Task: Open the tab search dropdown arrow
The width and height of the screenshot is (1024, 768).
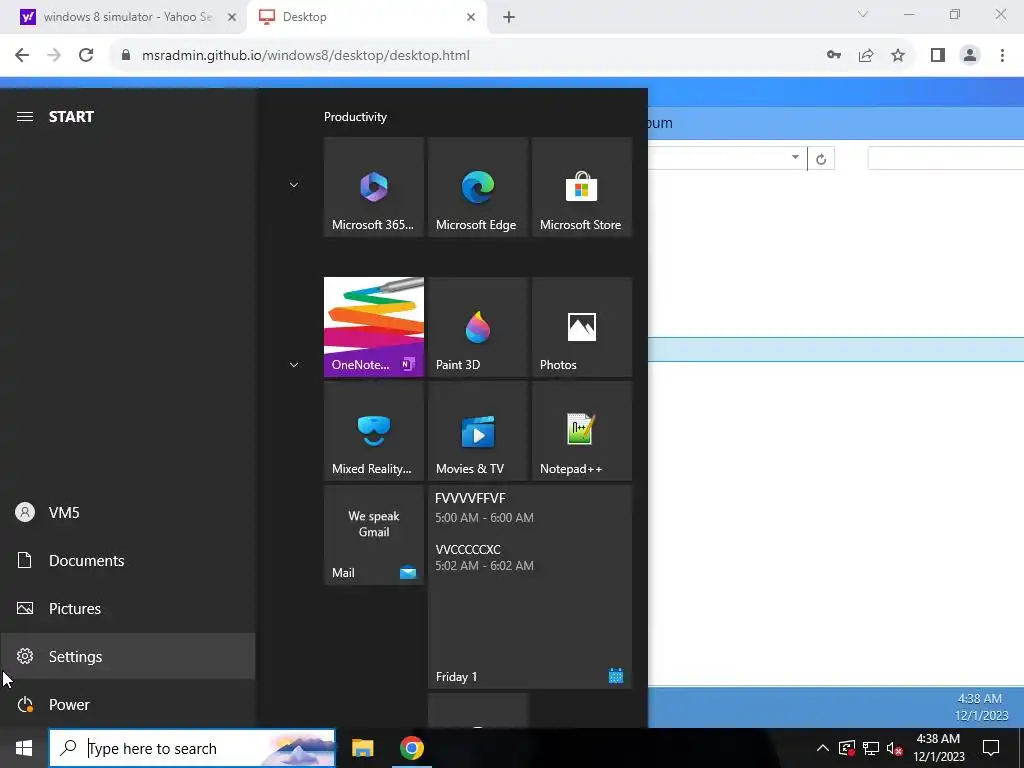Action: [x=863, y=14]
